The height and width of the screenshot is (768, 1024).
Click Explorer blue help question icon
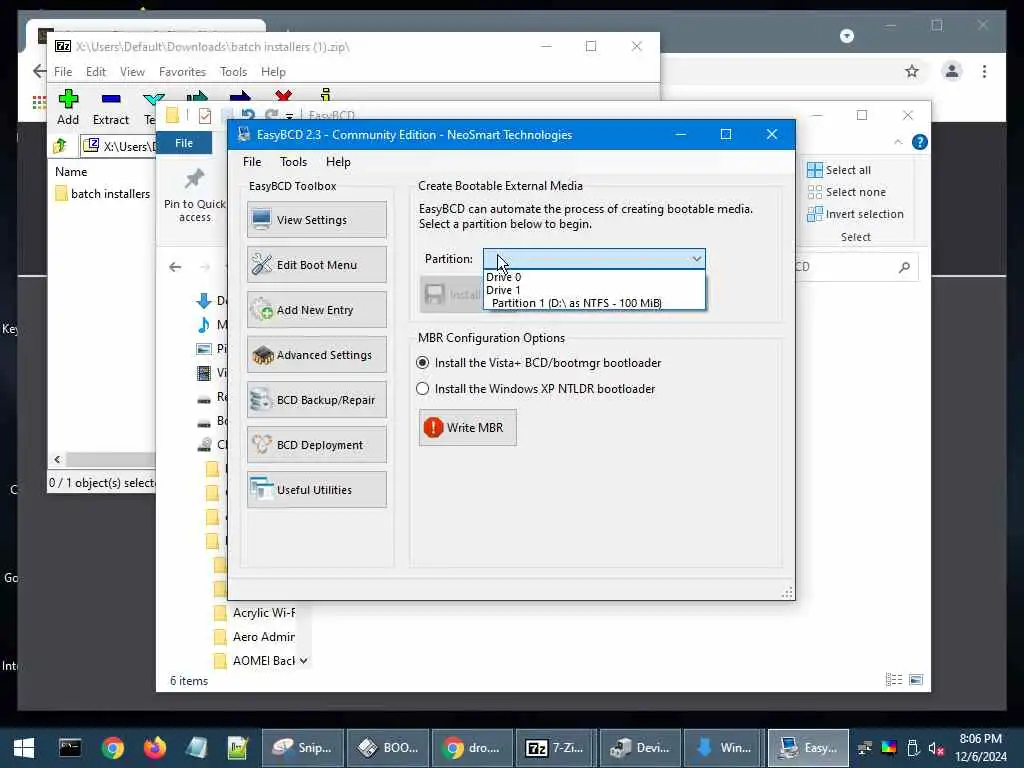click(x=920, y=142)
